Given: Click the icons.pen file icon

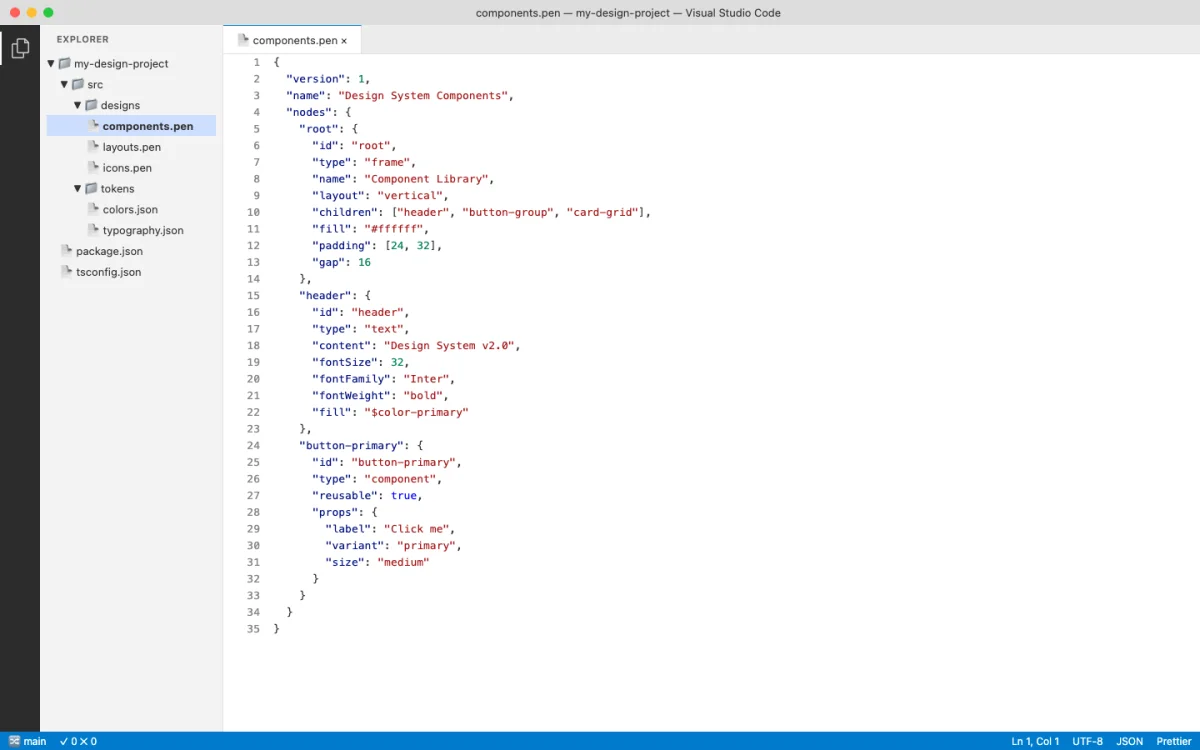Looking at the screenshot, I should [x=94, y=168].
